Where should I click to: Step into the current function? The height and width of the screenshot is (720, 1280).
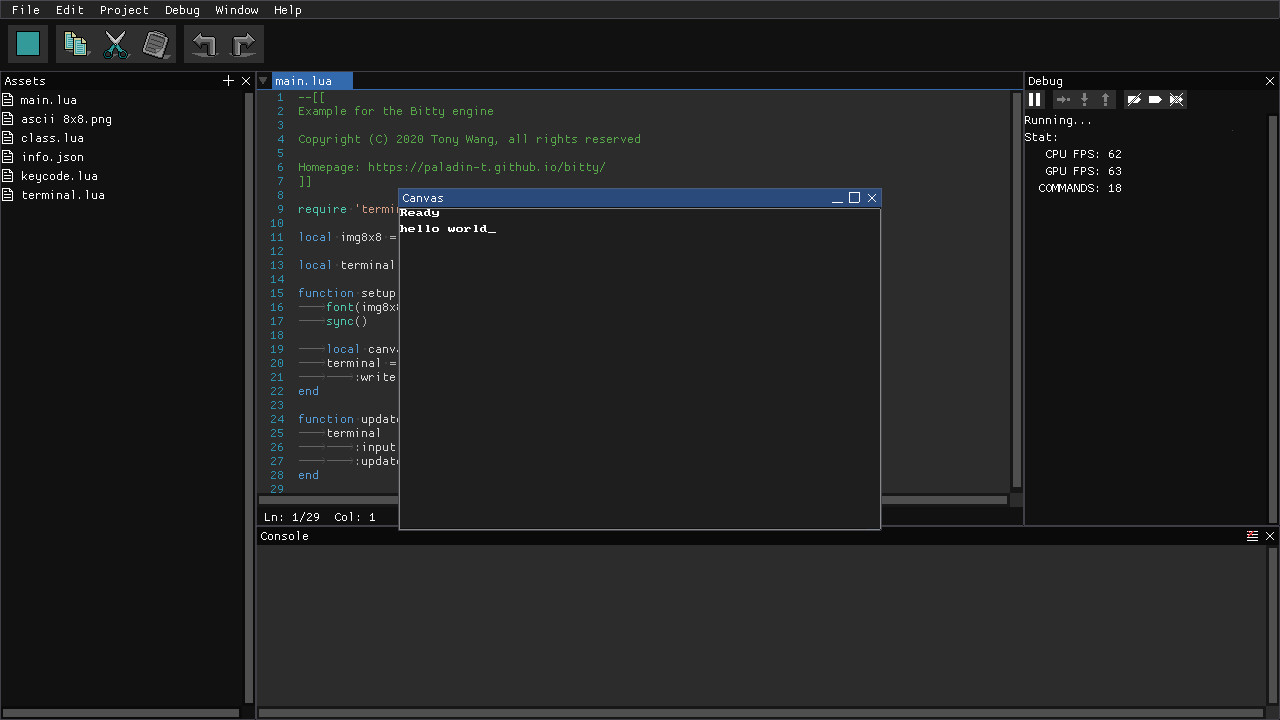(x=1084, y=99)
